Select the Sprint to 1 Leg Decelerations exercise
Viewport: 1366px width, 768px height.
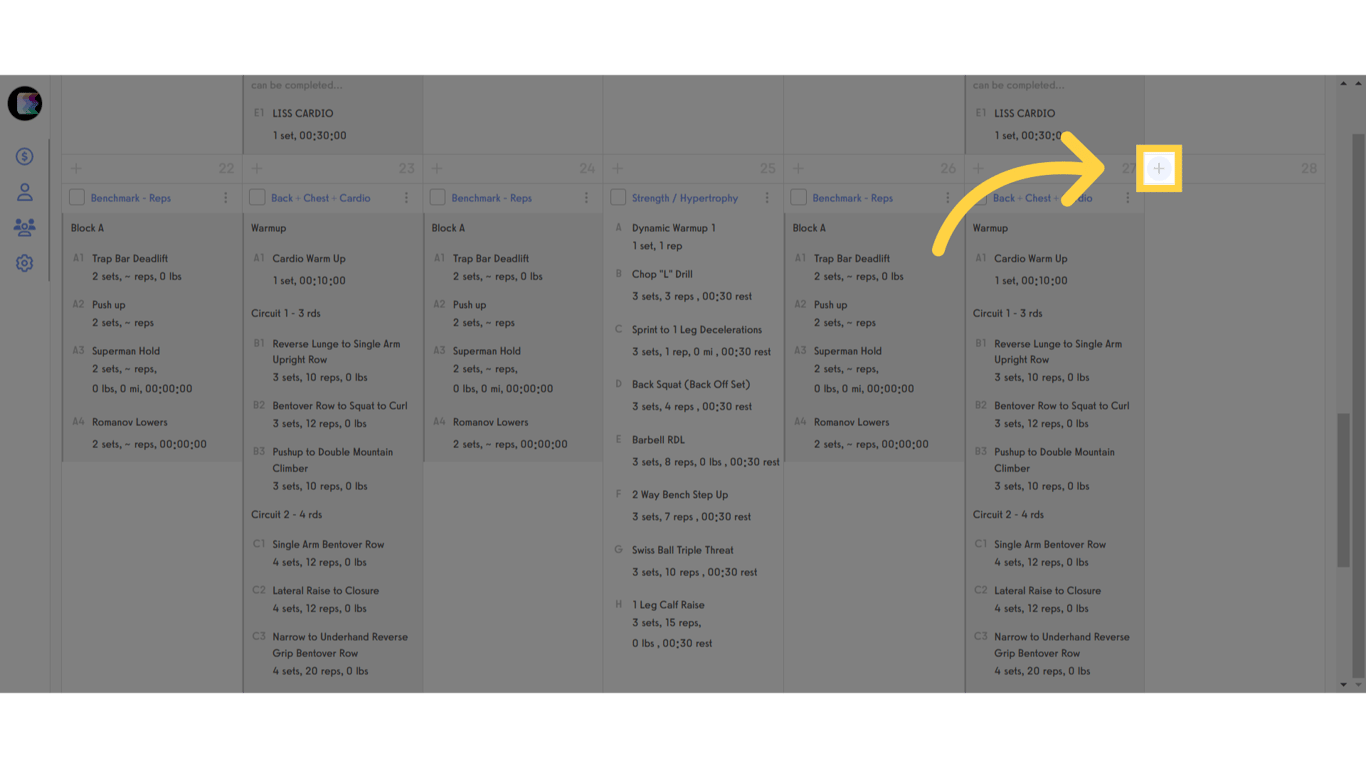[697, 329]
